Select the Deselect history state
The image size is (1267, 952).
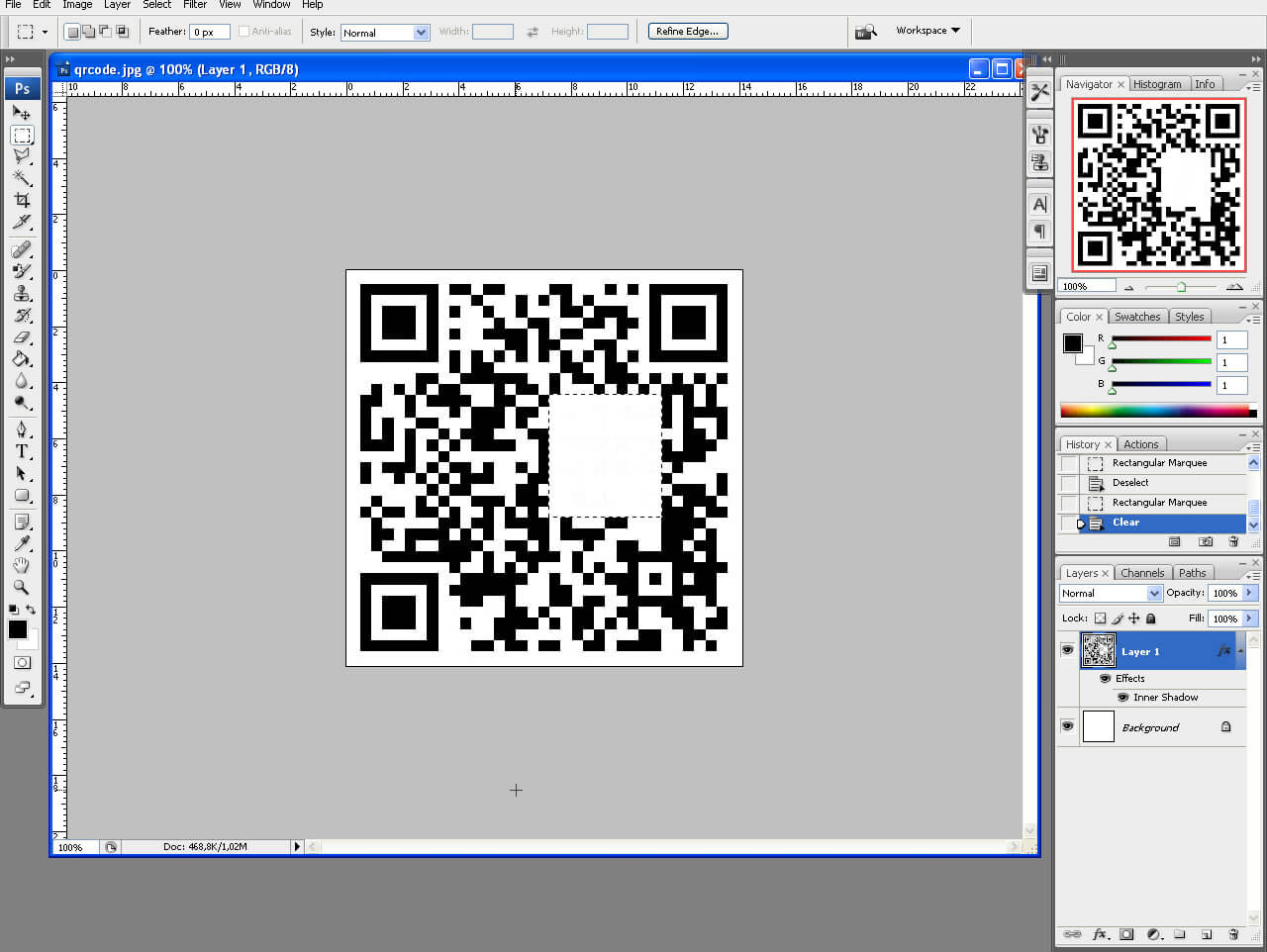click(x=1153, y=483)
